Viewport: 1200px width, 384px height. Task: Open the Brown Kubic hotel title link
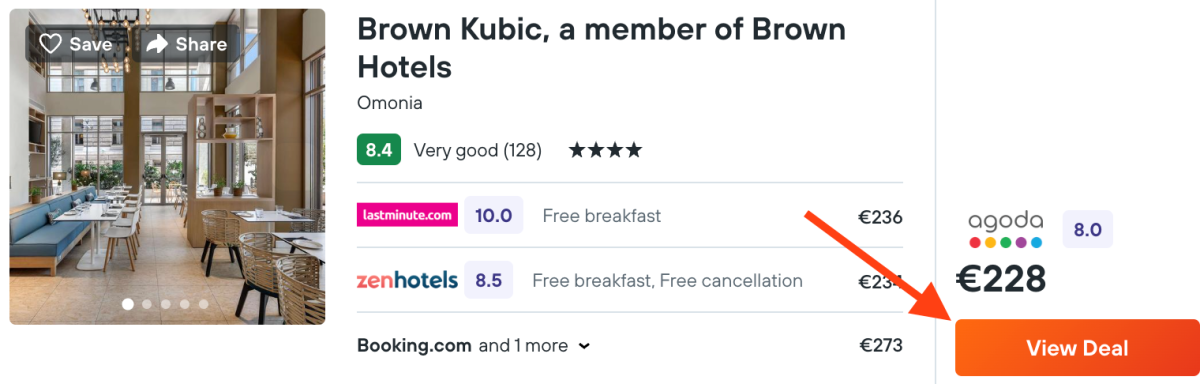601,48
